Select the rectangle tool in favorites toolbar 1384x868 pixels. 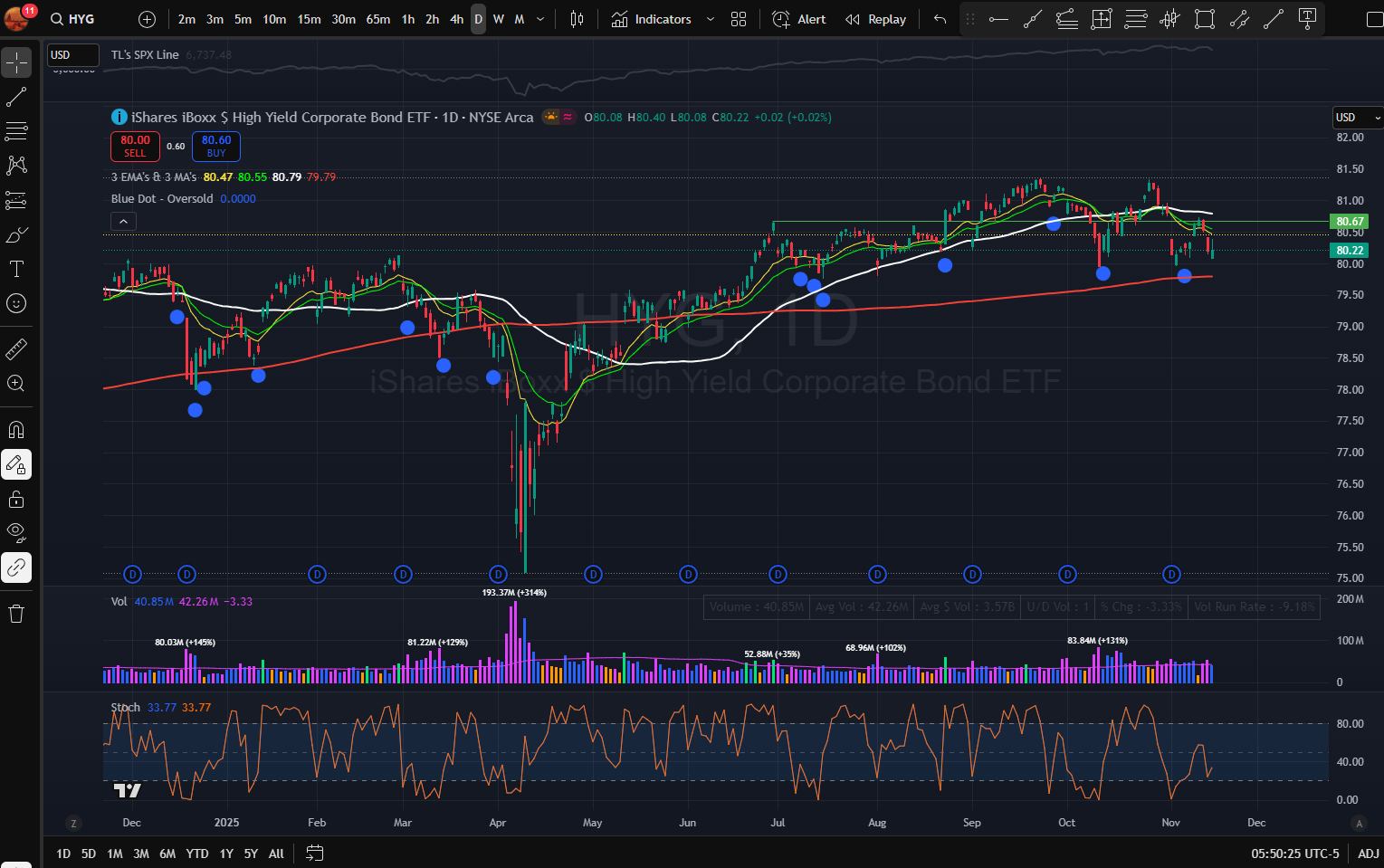1205,19
